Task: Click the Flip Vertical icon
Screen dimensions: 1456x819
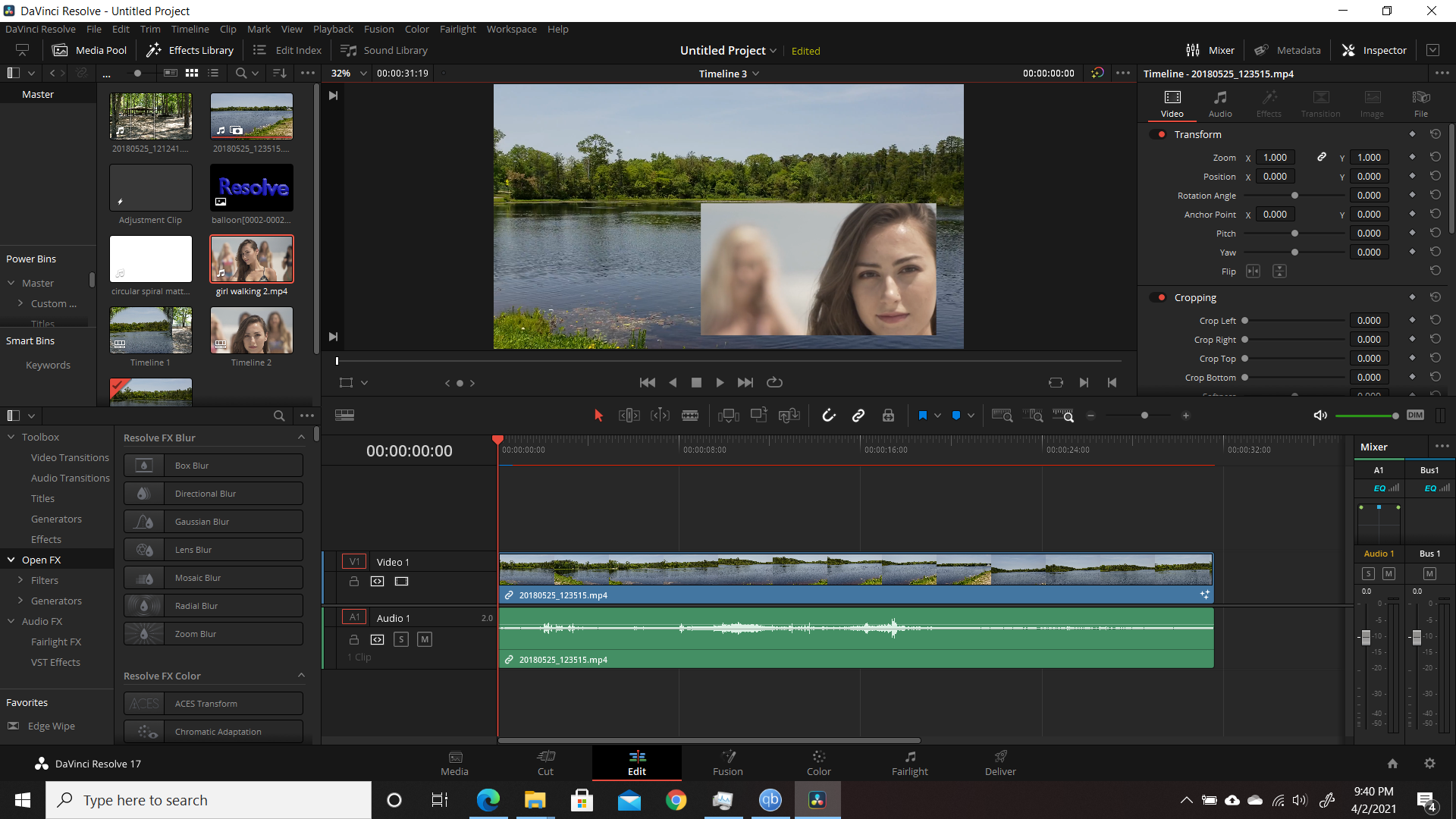Action: tap(1279, 271)
